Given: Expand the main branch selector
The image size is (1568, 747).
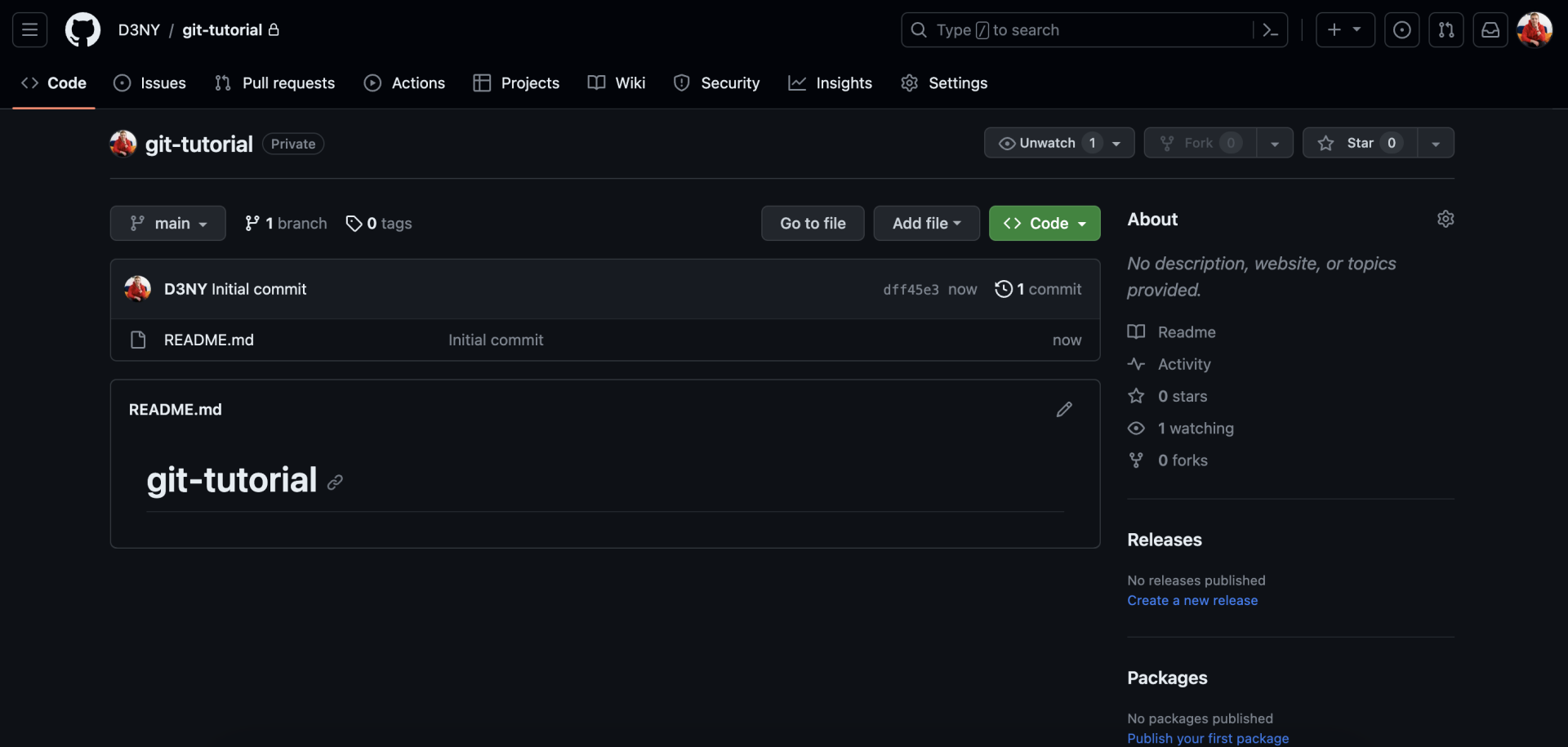Looking at the screenshot, I should point(168,224).
